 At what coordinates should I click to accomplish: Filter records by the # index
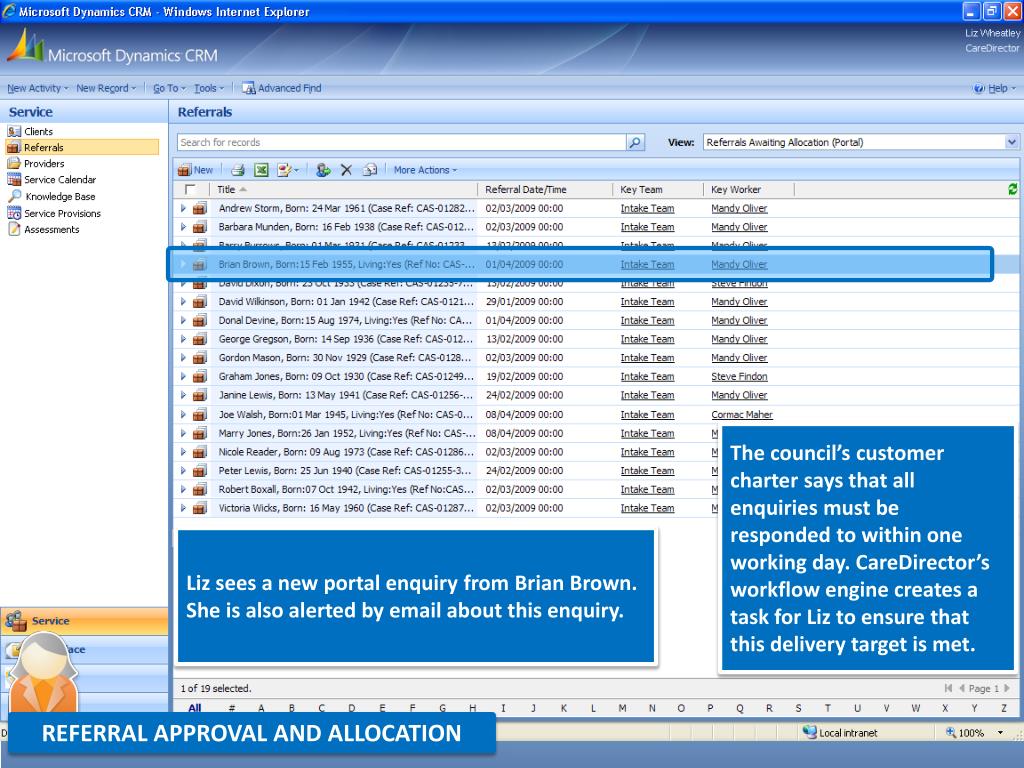232,708
